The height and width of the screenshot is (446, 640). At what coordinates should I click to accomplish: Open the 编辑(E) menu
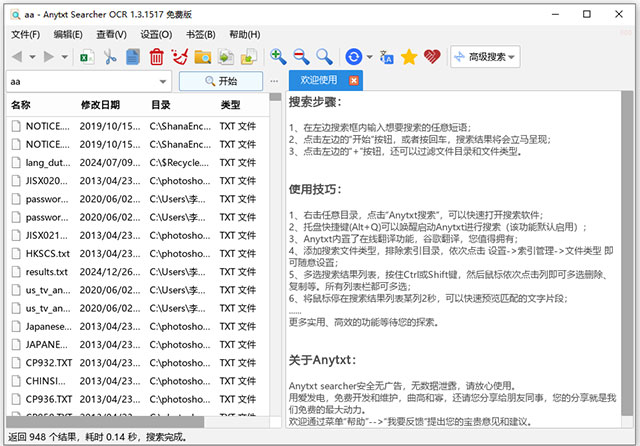(x=68, y=35)
